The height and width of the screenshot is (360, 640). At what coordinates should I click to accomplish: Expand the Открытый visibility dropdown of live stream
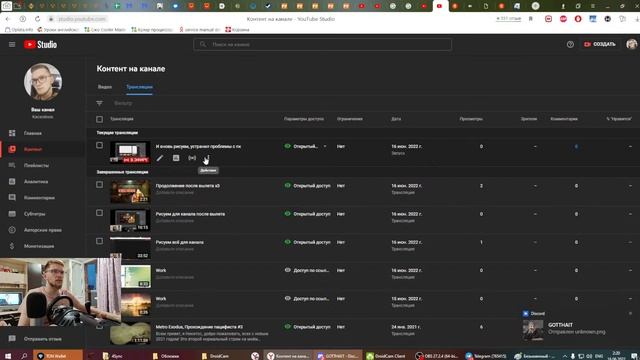tap(325, 146)
